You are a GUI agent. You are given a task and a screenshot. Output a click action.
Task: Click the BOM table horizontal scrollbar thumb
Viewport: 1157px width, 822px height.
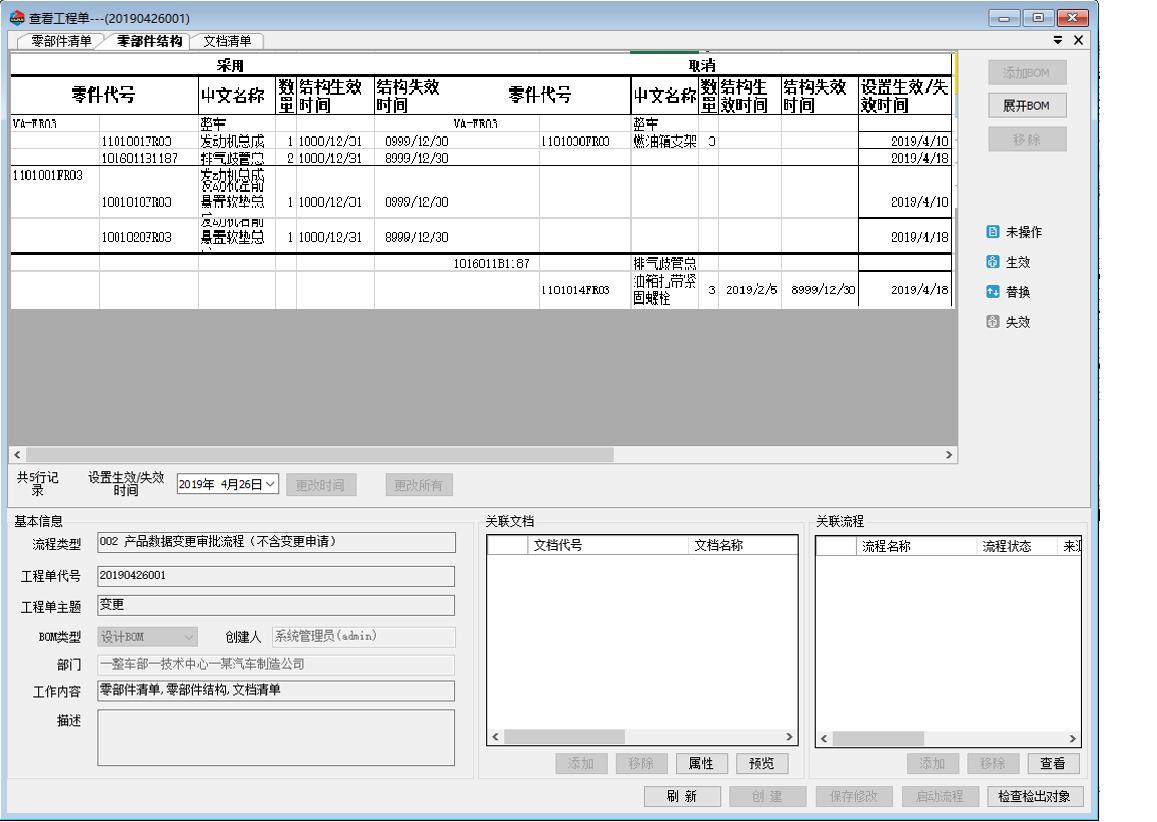[x=319, y=455]
